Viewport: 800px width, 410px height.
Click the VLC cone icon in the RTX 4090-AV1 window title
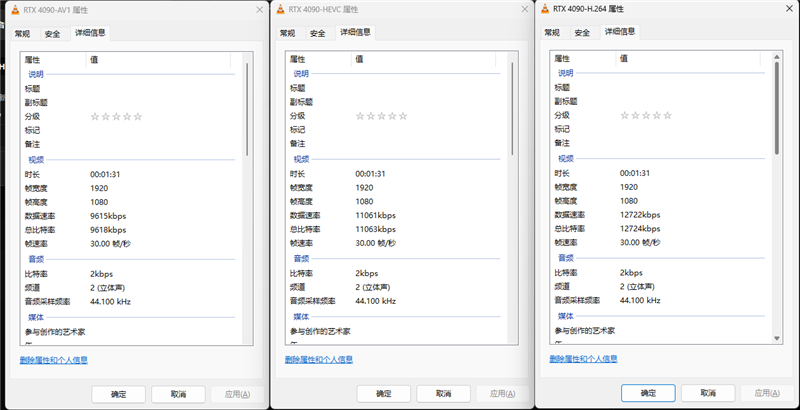click(15, 10)
